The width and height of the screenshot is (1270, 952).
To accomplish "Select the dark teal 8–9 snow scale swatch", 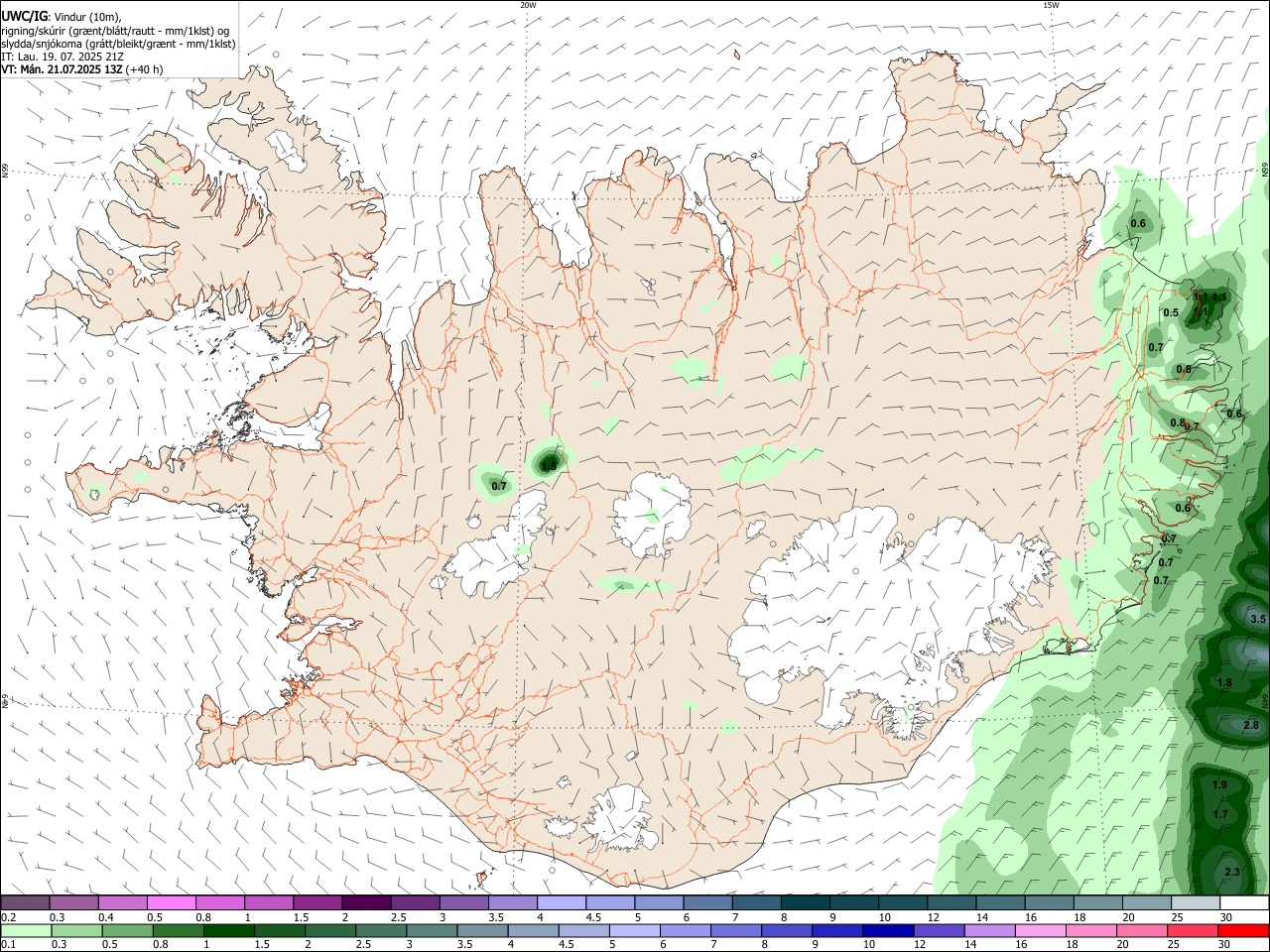I will (805, 903).
